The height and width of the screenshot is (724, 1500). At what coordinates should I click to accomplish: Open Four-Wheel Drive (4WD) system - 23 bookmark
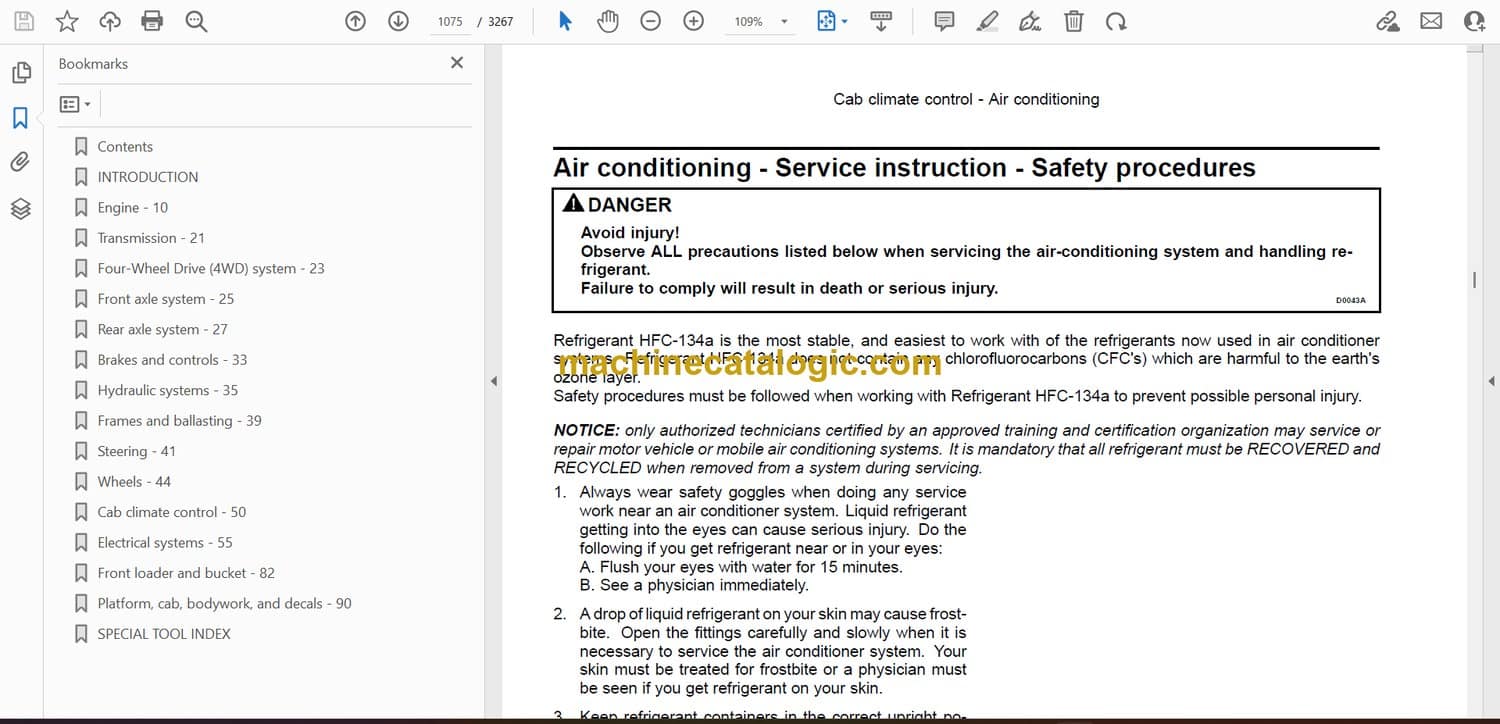click(211, 268)
